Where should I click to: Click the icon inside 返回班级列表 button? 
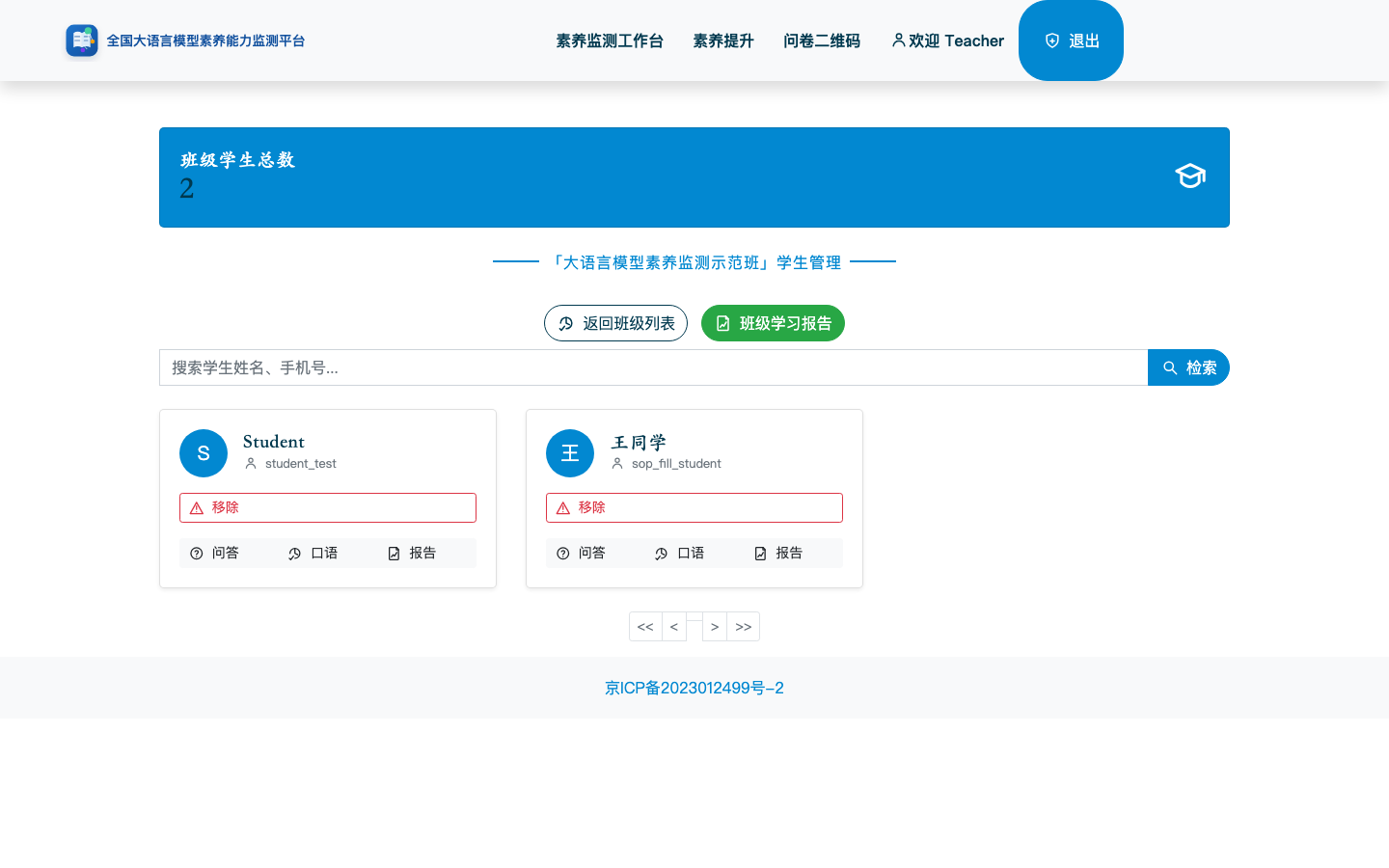[x=566, y=324]
